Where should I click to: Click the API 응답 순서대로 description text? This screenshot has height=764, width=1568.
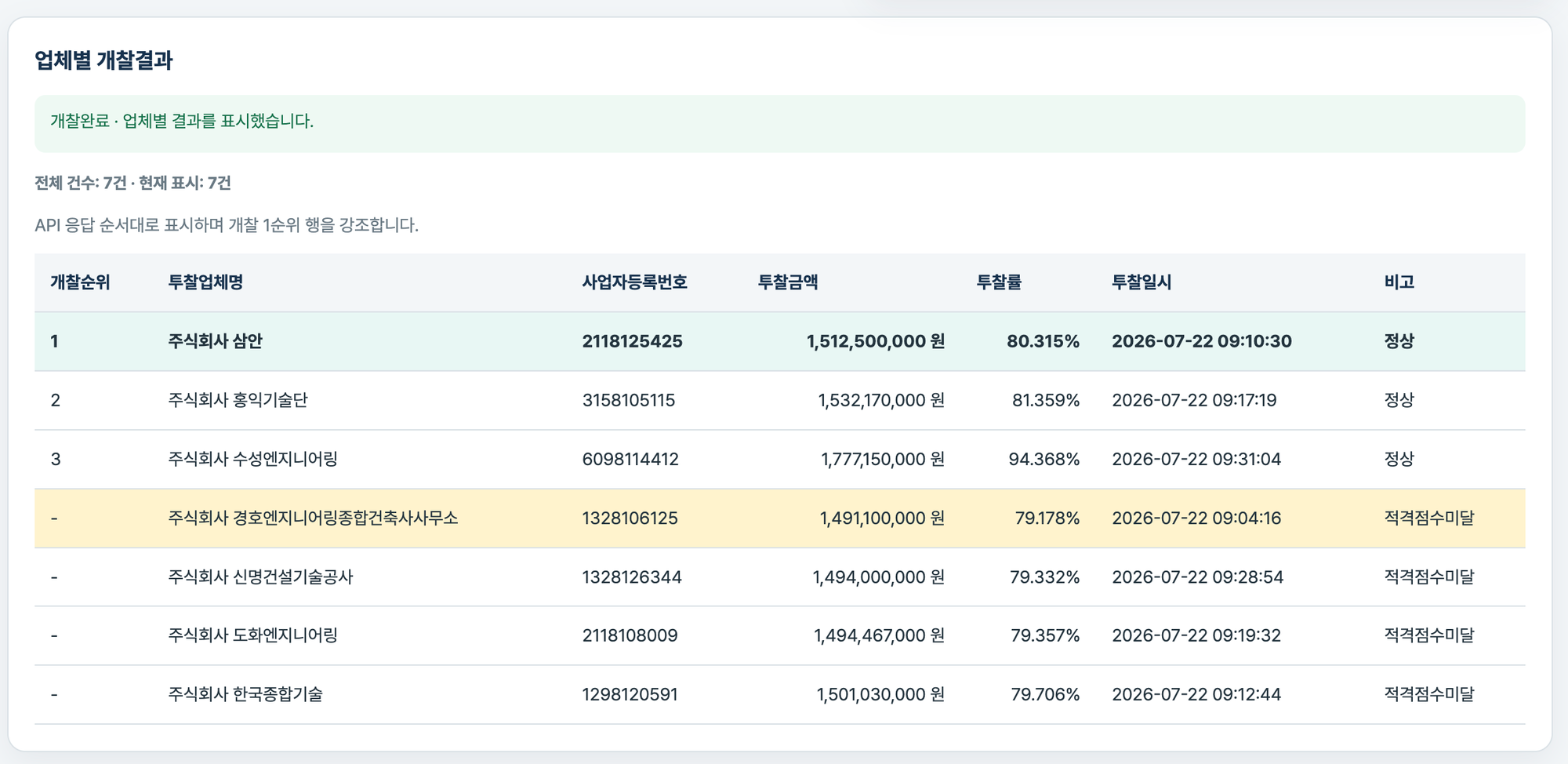[227, 225]
